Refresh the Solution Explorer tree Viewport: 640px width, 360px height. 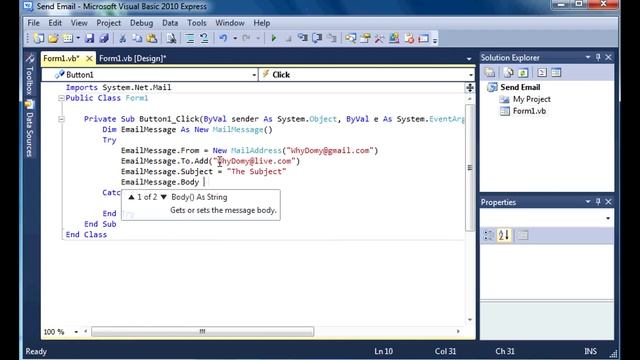pos(523,73)
